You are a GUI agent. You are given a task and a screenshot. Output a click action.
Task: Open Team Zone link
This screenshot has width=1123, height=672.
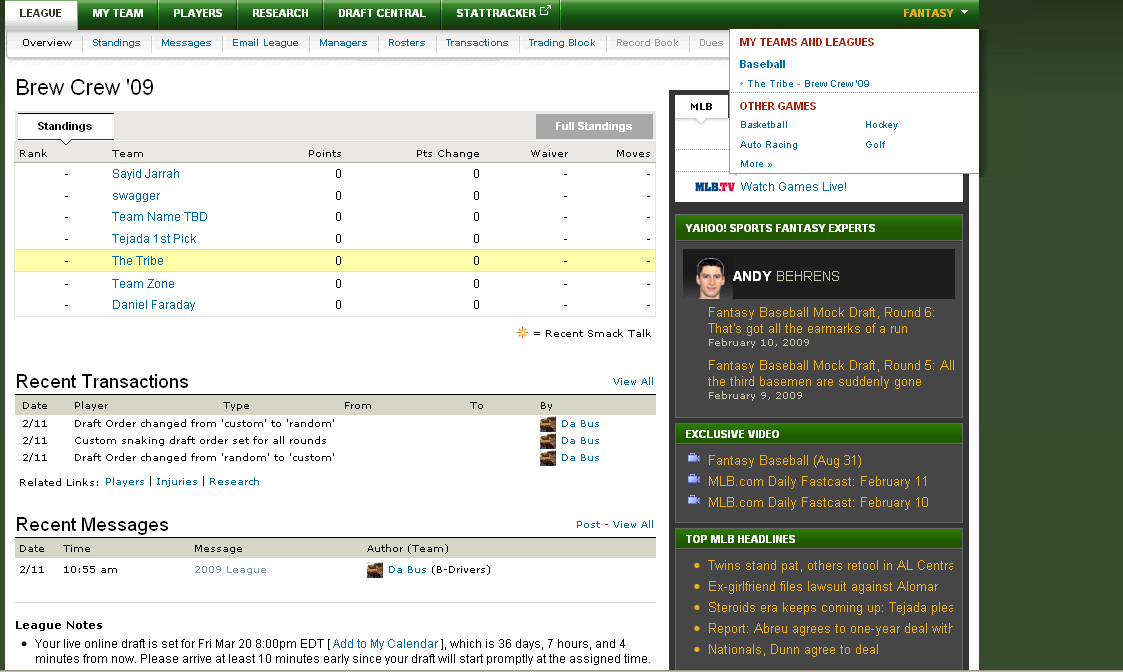coord(143,284)
